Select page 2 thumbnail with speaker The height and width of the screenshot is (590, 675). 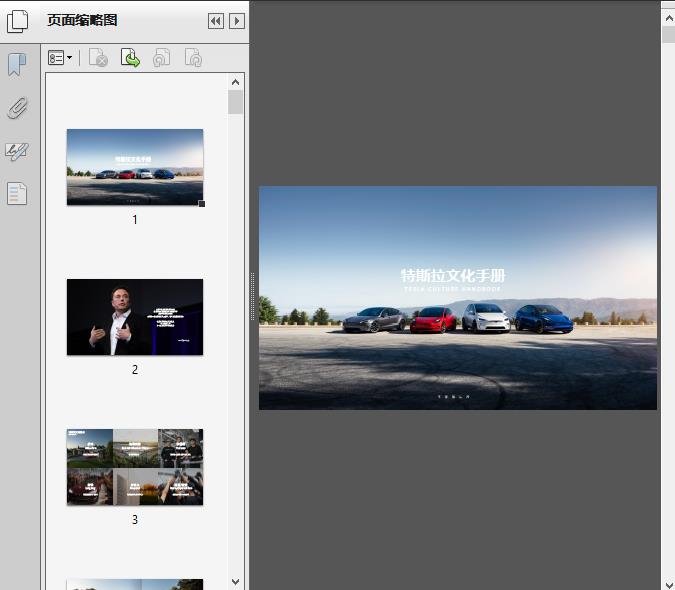(135, 317)
